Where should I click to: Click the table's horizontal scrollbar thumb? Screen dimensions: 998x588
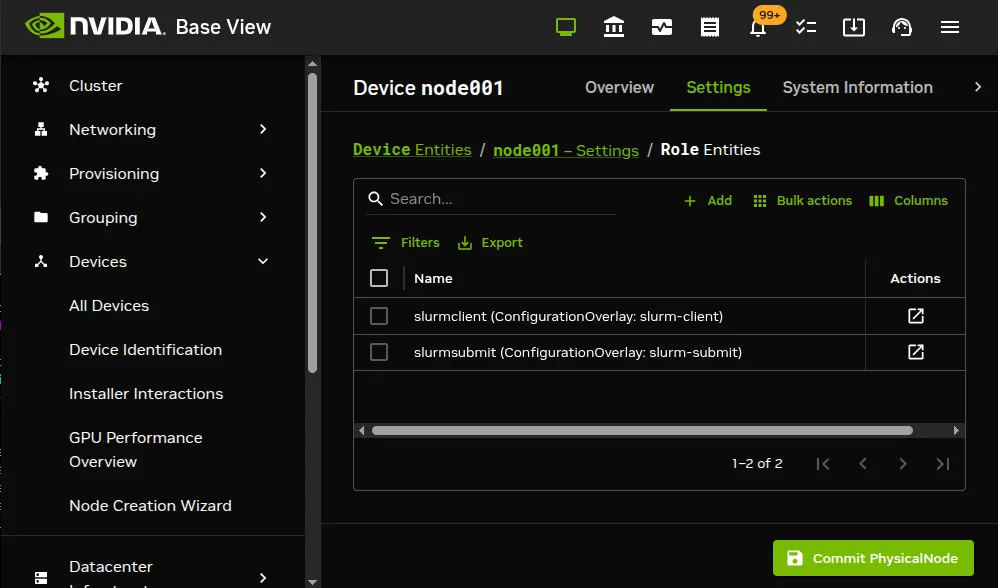[642, 431]
